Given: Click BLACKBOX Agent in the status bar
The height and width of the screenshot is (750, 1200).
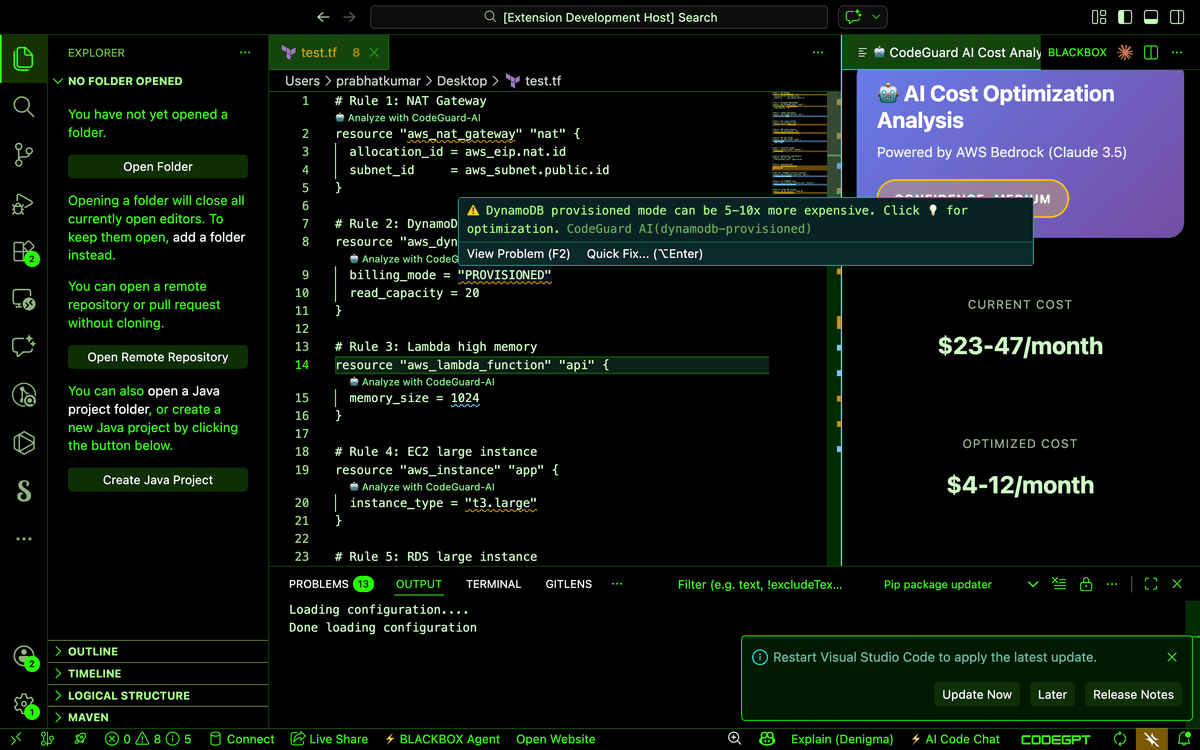Looking at the screenshot, I should (442, 739).
